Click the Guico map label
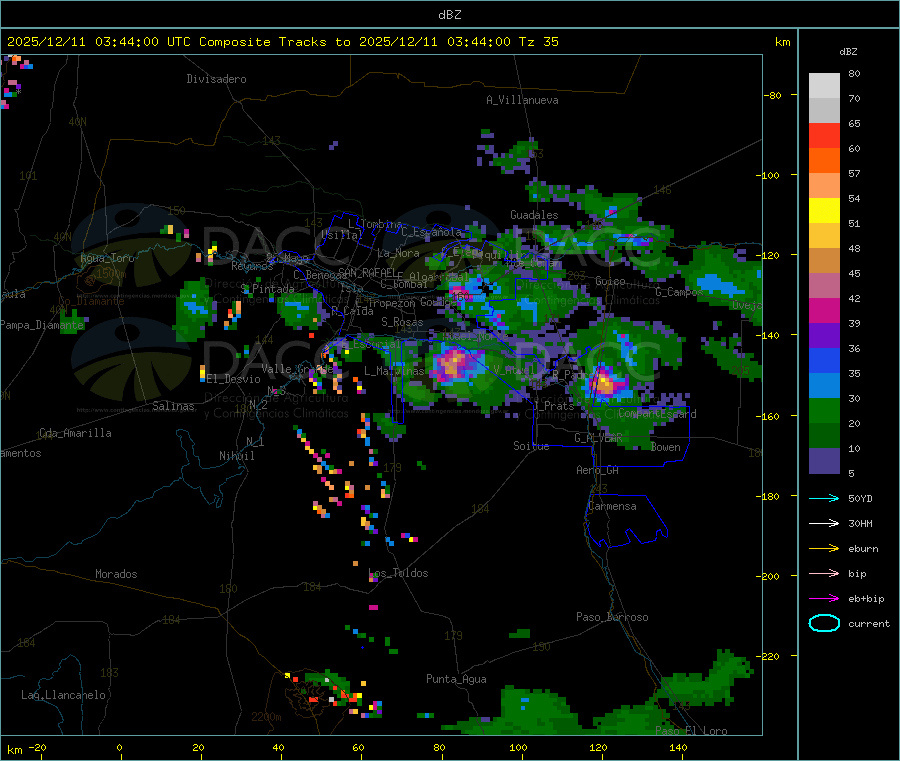This screenshot has height=761, width=900. 610,281
